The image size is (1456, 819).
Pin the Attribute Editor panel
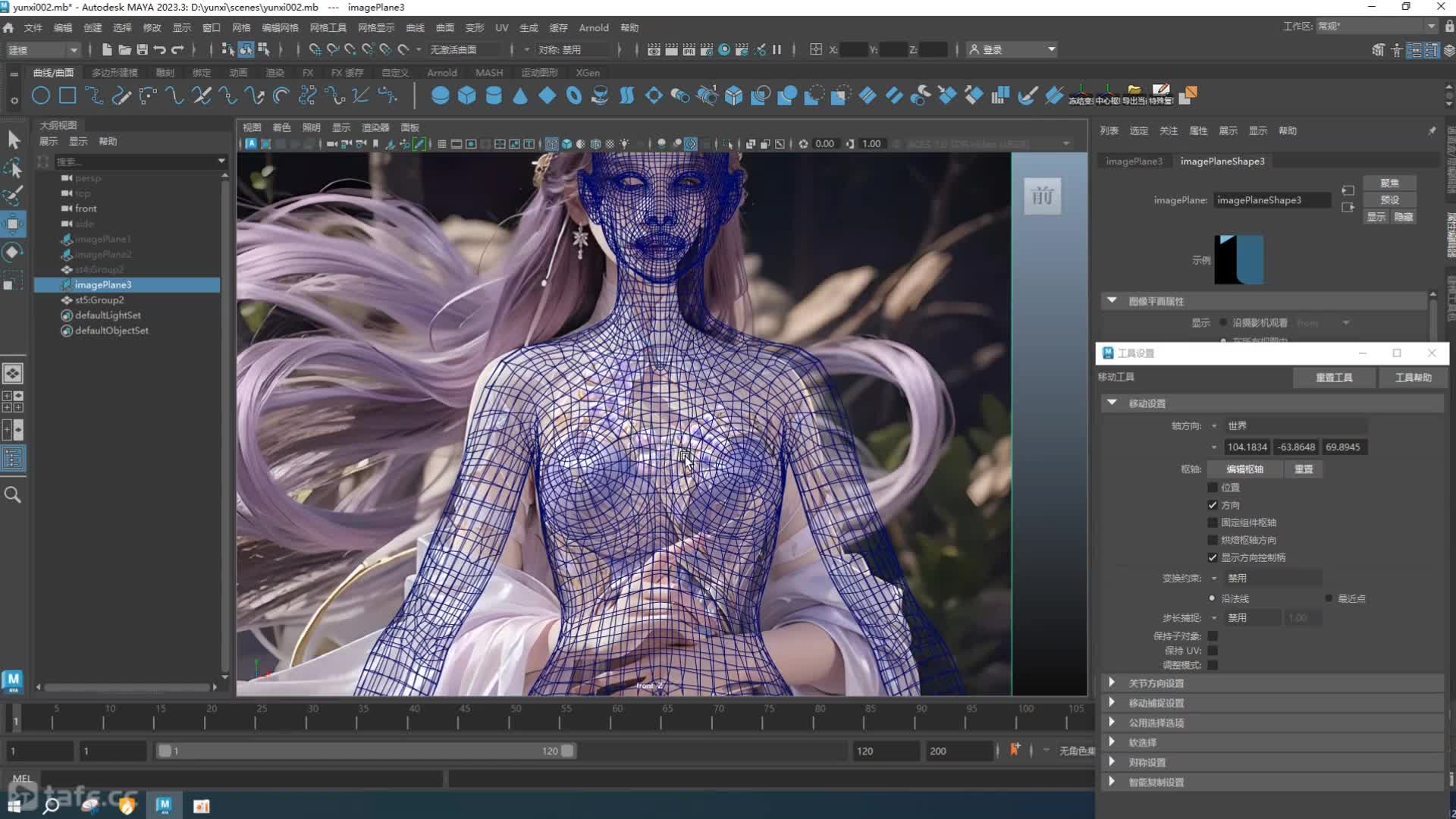pos(1431,131)
